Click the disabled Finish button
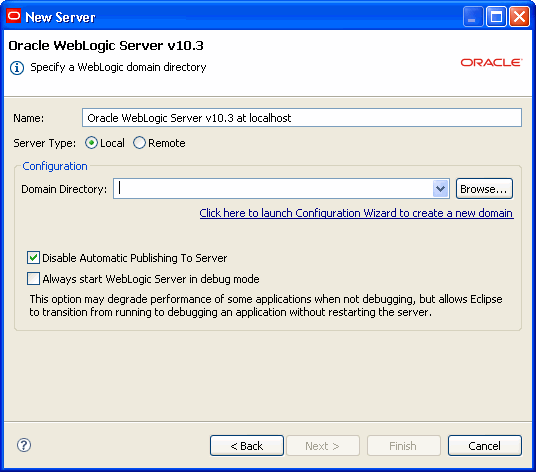This screenshot has width=536, height=472. tap(403, 446)
